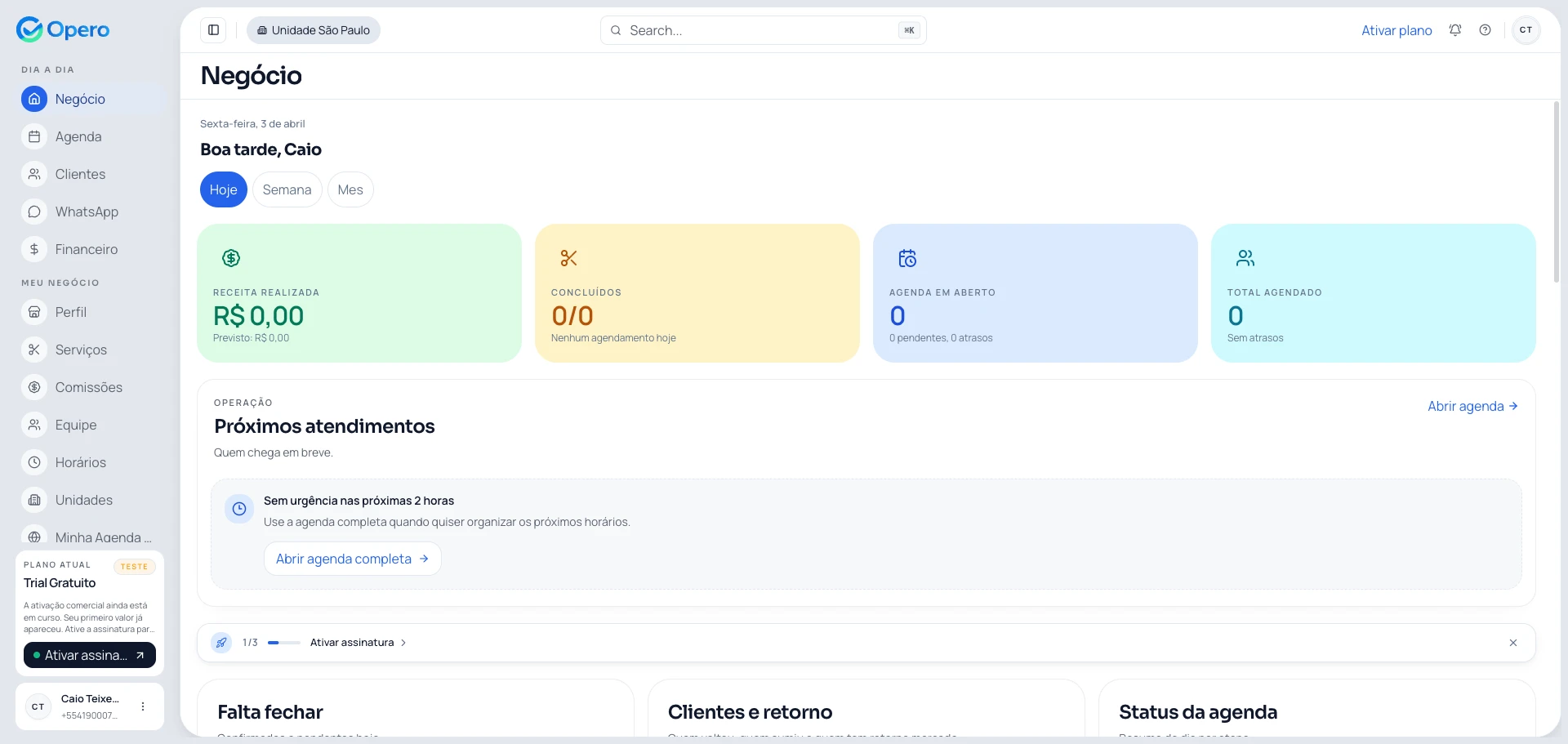Click the notification bell icon
This screenshot has width=1568, height=744.
tap(1454, 30)
